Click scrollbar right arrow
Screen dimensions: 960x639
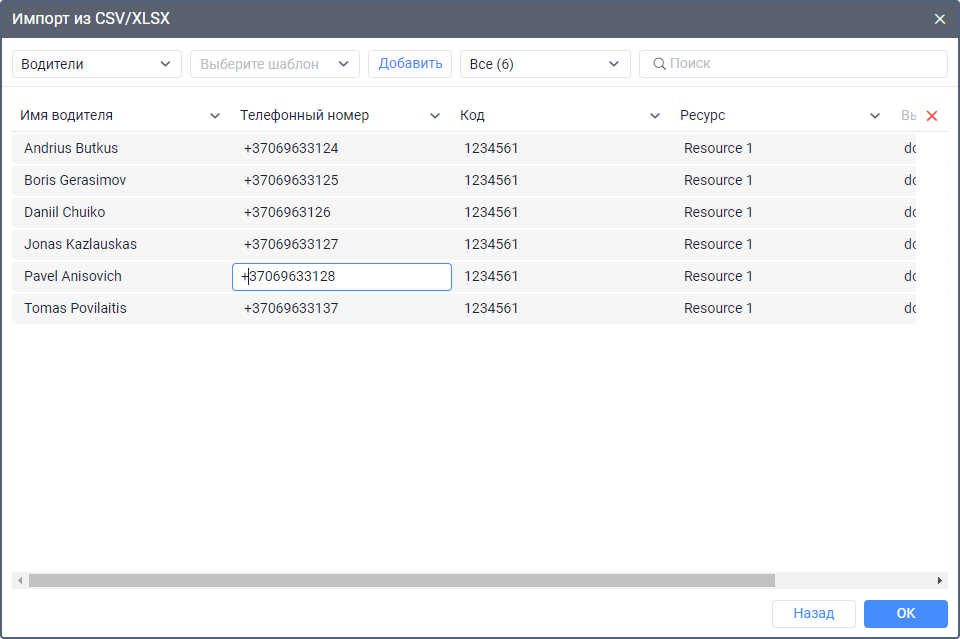point(940,580)
